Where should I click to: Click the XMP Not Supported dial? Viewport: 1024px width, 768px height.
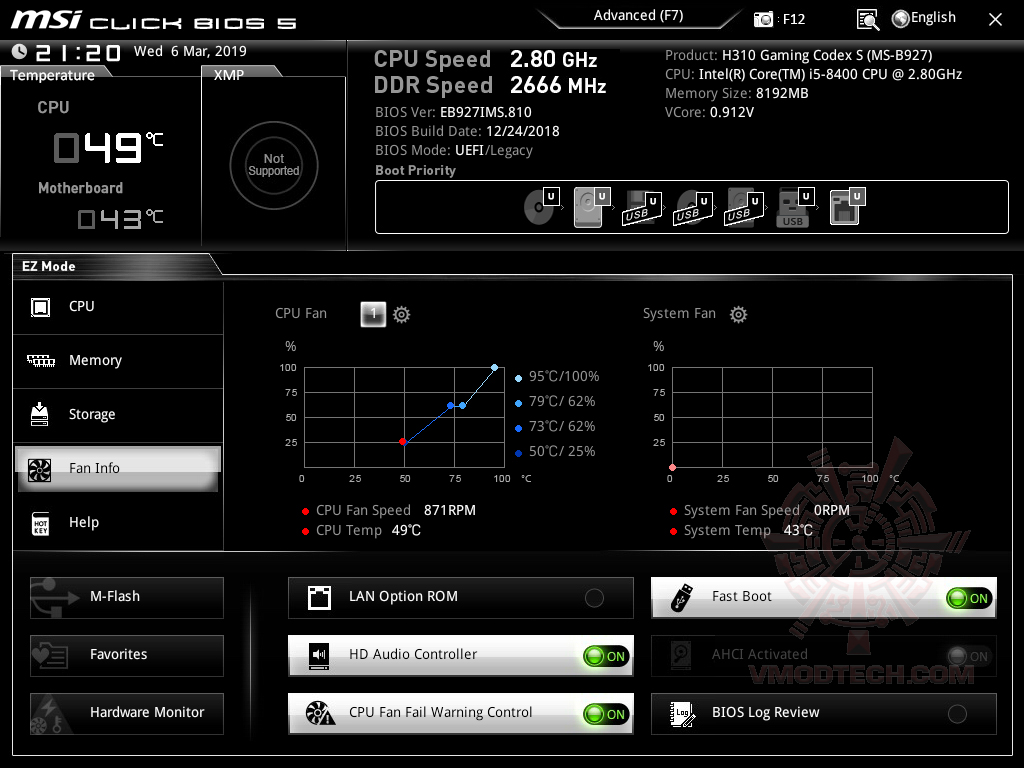274,165
